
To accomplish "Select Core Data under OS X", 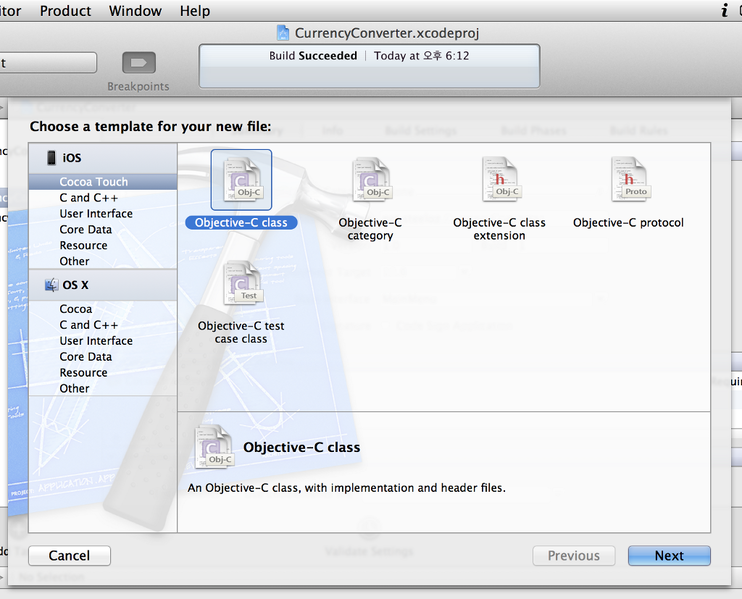I will (85, 357).
